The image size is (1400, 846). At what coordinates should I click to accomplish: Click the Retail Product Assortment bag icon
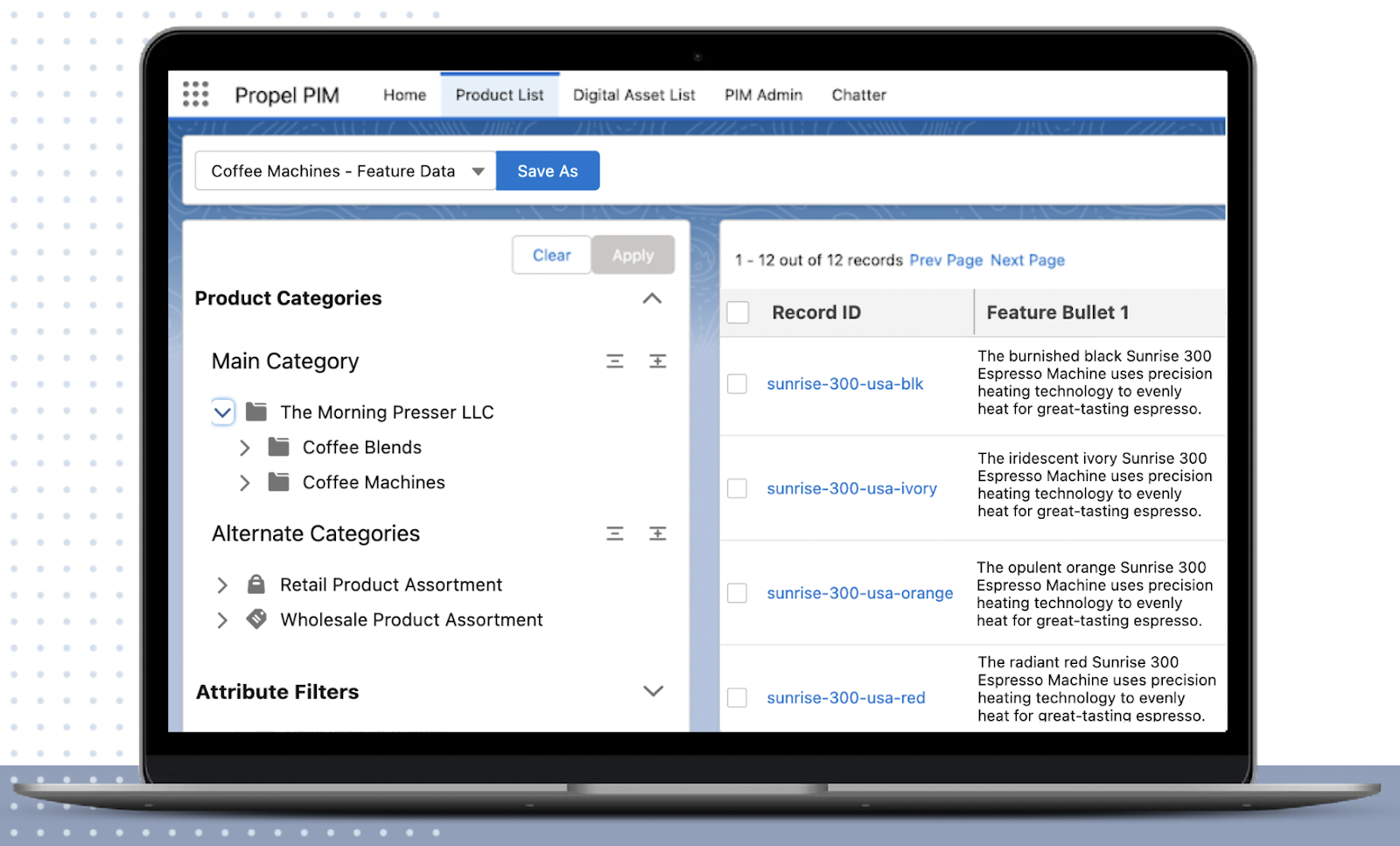(256, 584)
